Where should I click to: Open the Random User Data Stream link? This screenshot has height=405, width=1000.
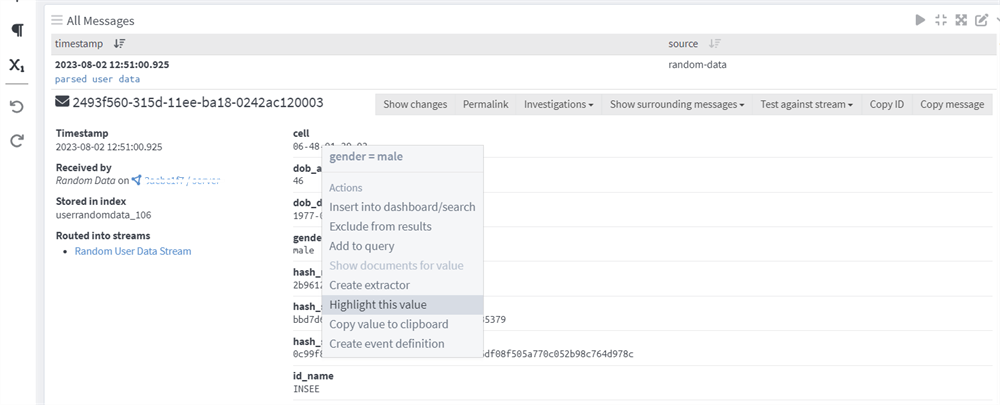click(x=133, y=251)
